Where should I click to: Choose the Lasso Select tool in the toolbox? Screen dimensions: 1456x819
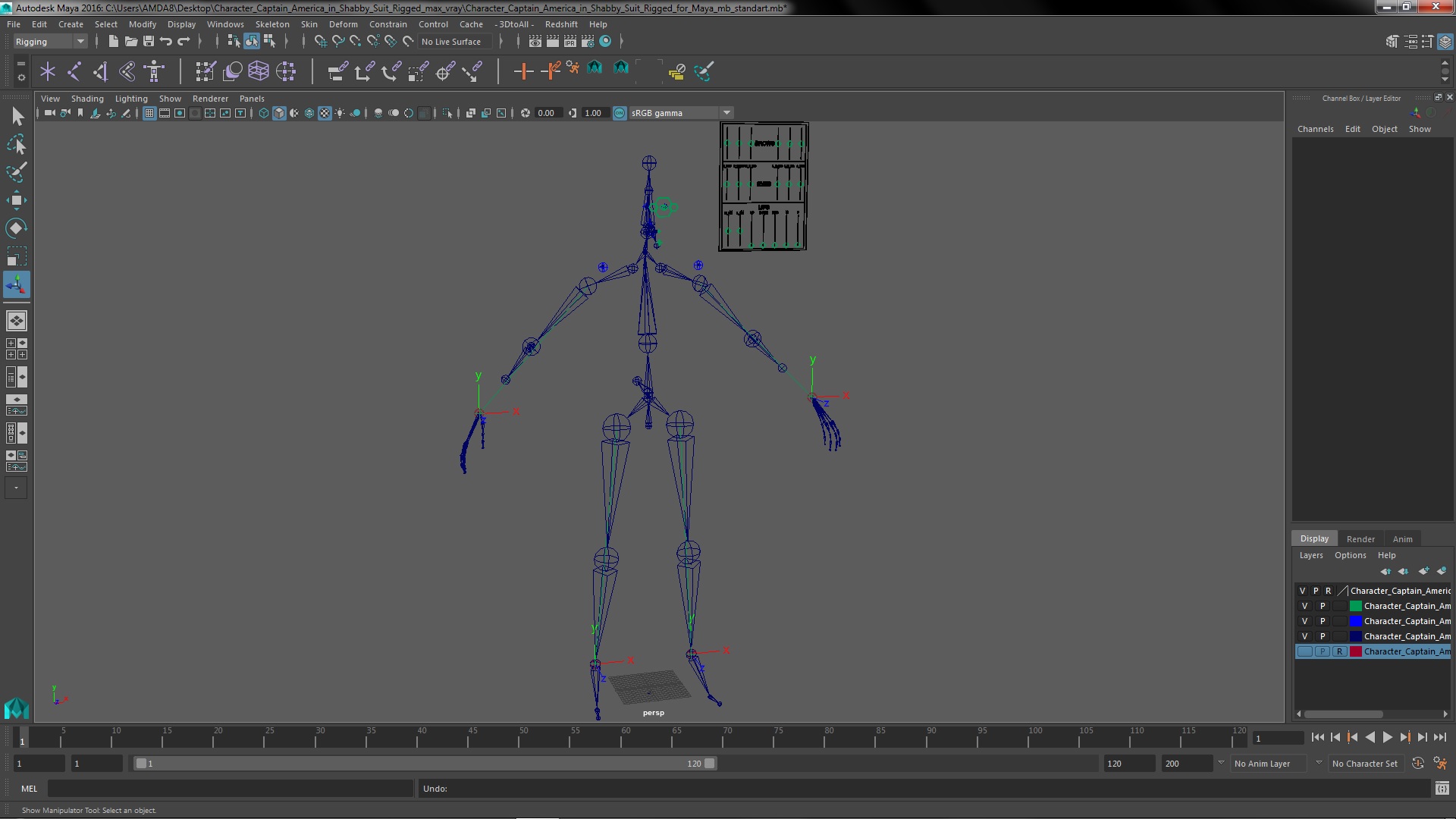tap(17, 144)
